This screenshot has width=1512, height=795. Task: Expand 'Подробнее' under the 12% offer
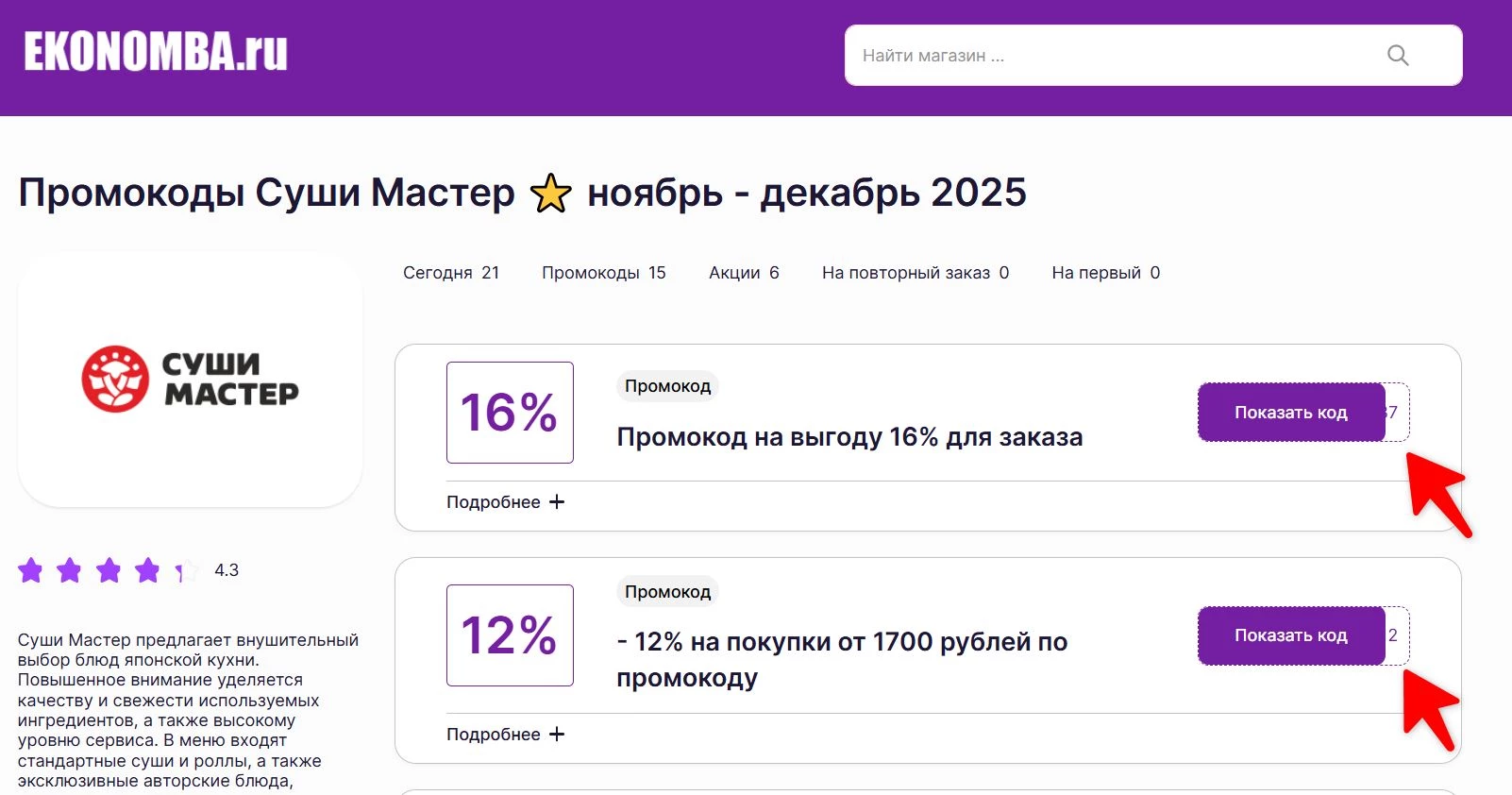click(505, 735)
